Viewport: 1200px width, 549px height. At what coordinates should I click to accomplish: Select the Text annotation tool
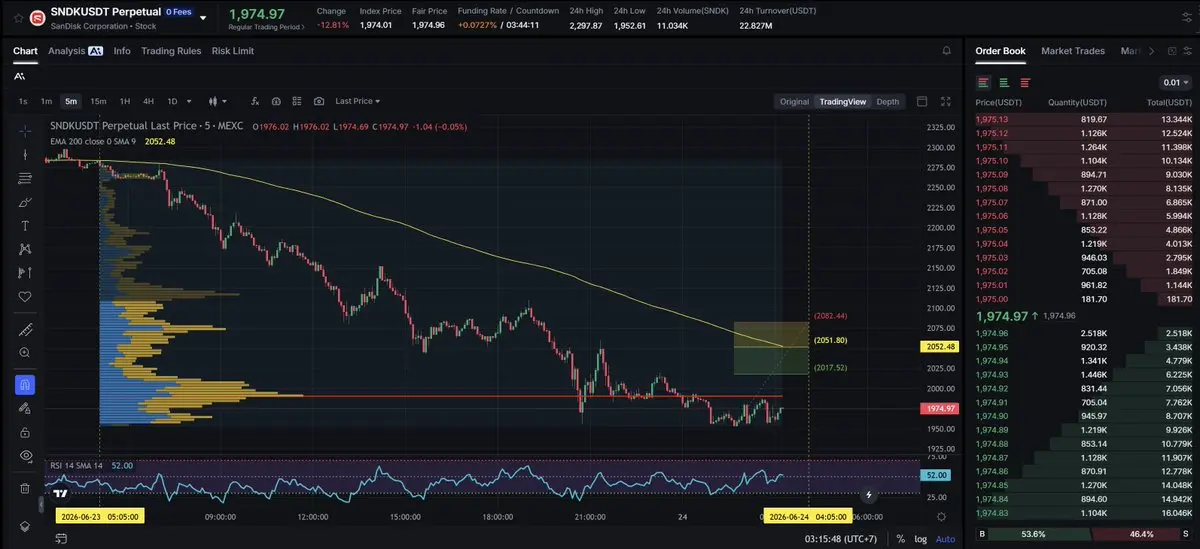[25, 225]
